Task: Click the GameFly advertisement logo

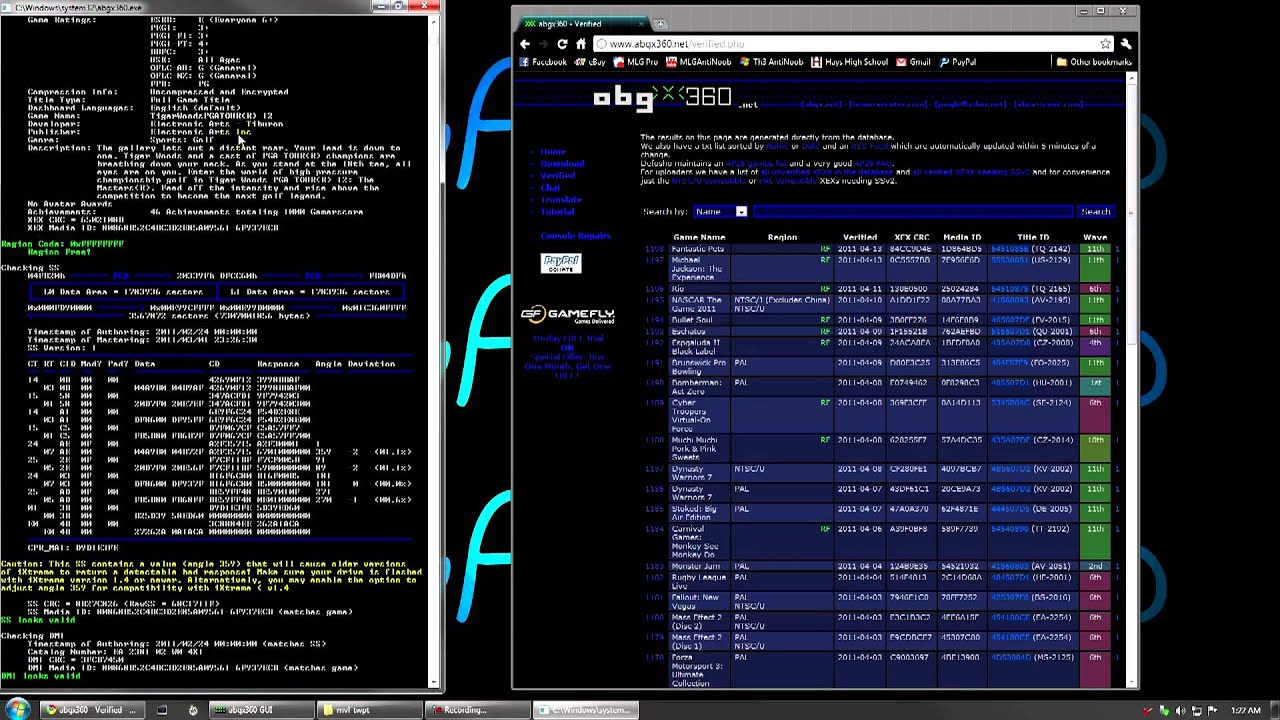Action: (x=567, y=315)
